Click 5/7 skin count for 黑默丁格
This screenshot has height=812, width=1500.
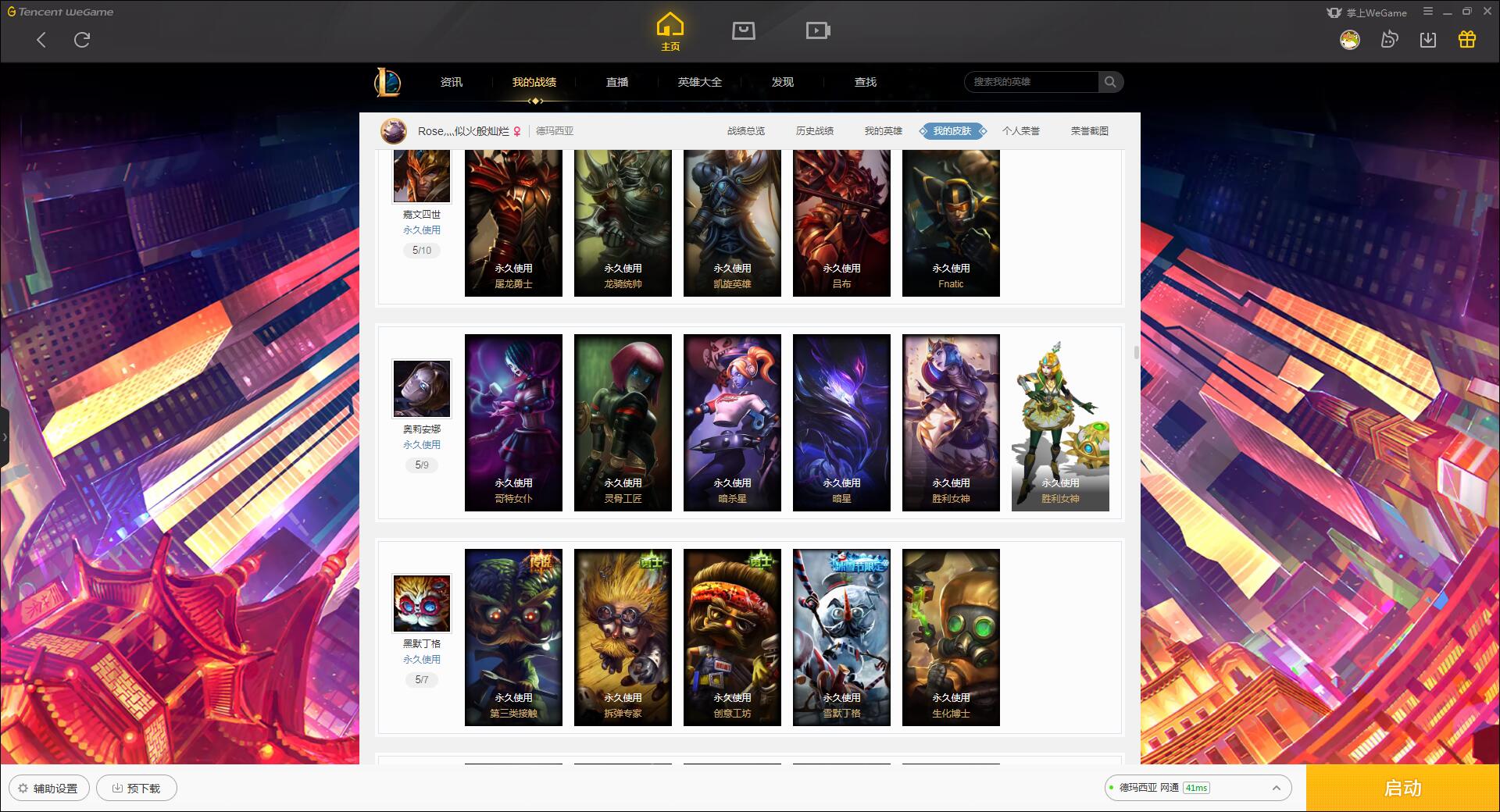(x=422, y=680)
